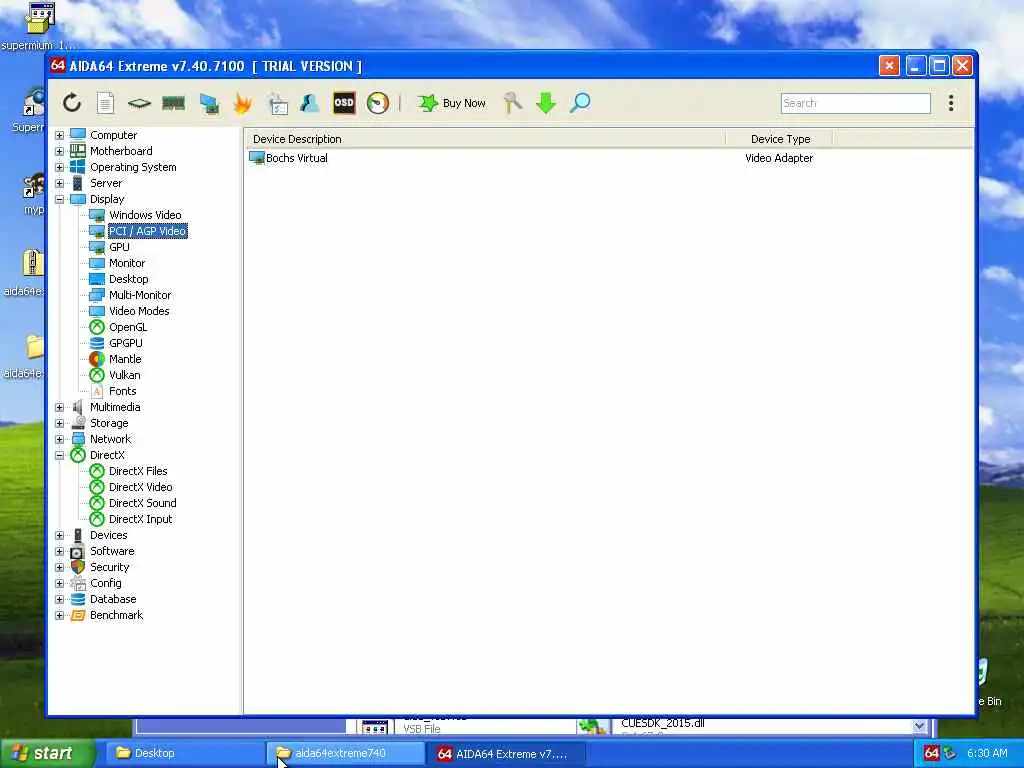Open the SensorPanel gauge icon
Image resolution: width=1024 pixels, height=768 pixels.
377,103
